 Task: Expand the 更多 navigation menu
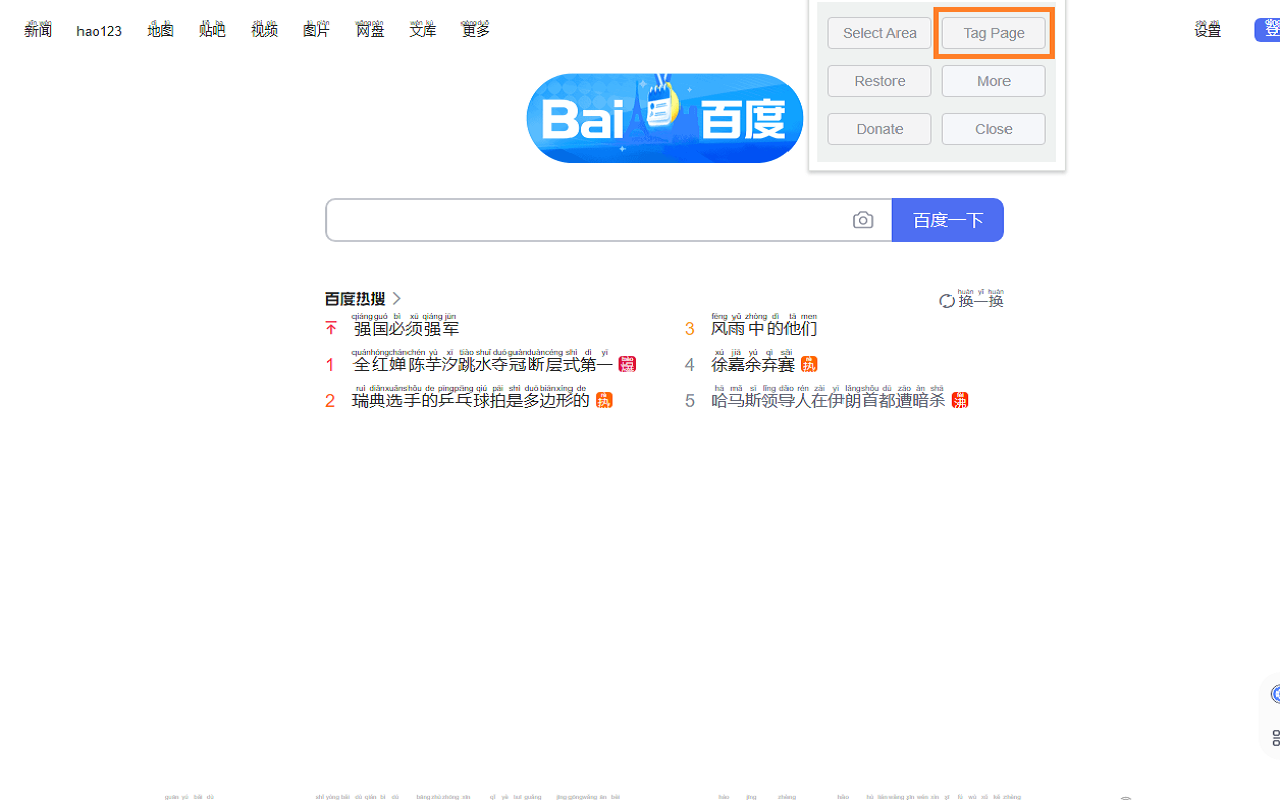click(x=474, y=30)
